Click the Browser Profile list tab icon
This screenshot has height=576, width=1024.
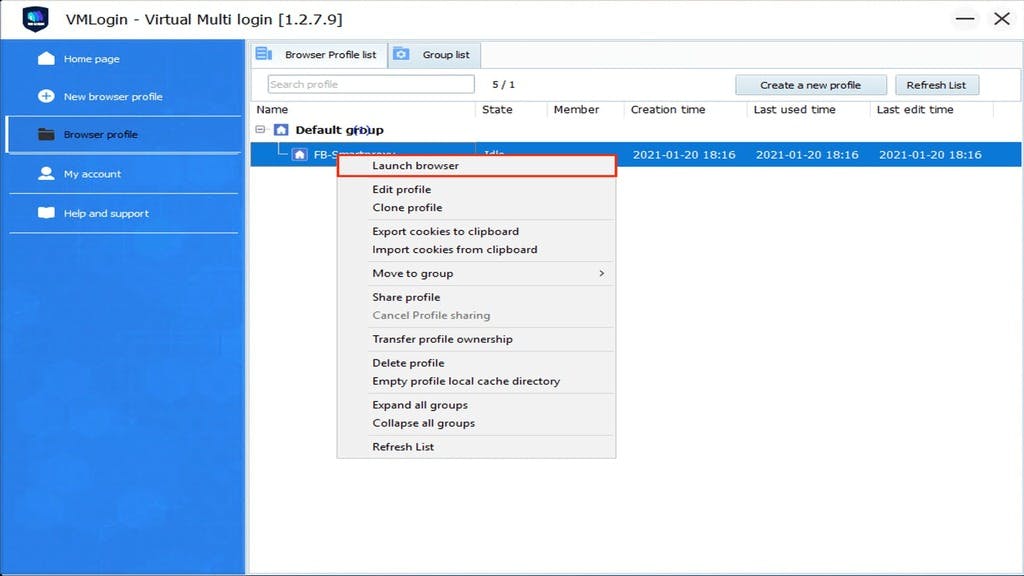tap(264, 54)
